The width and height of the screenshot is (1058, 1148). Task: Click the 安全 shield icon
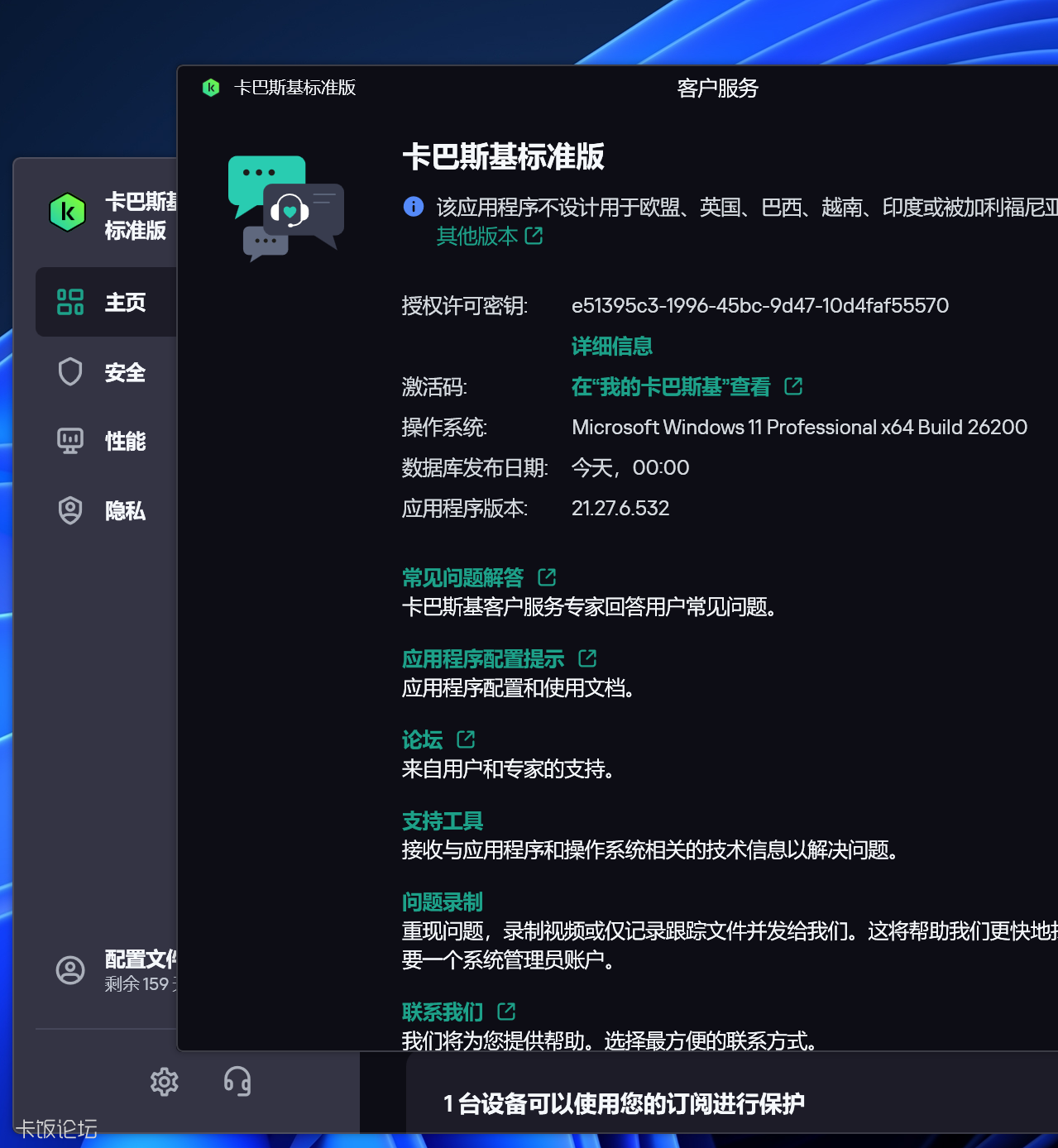(x=70, y=371)
